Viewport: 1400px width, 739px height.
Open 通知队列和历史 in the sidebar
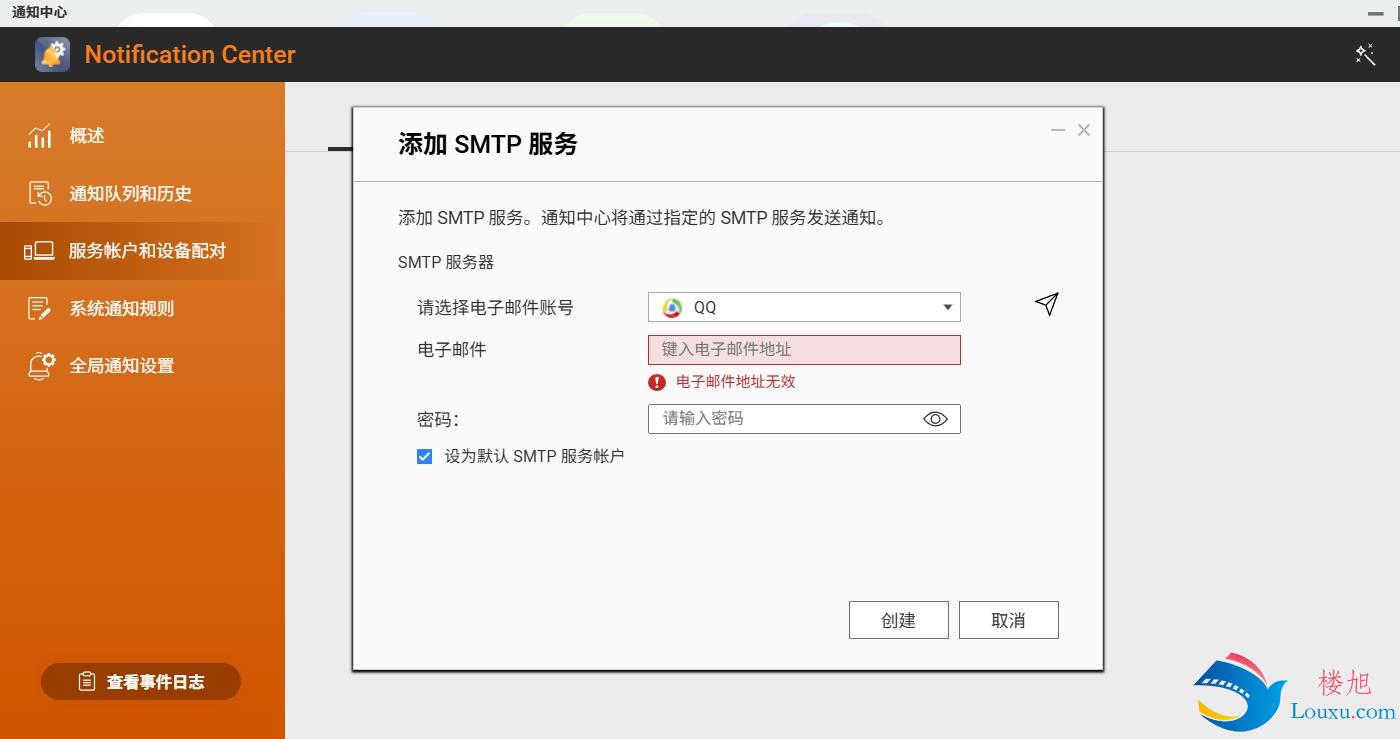[x=142, y=194]
